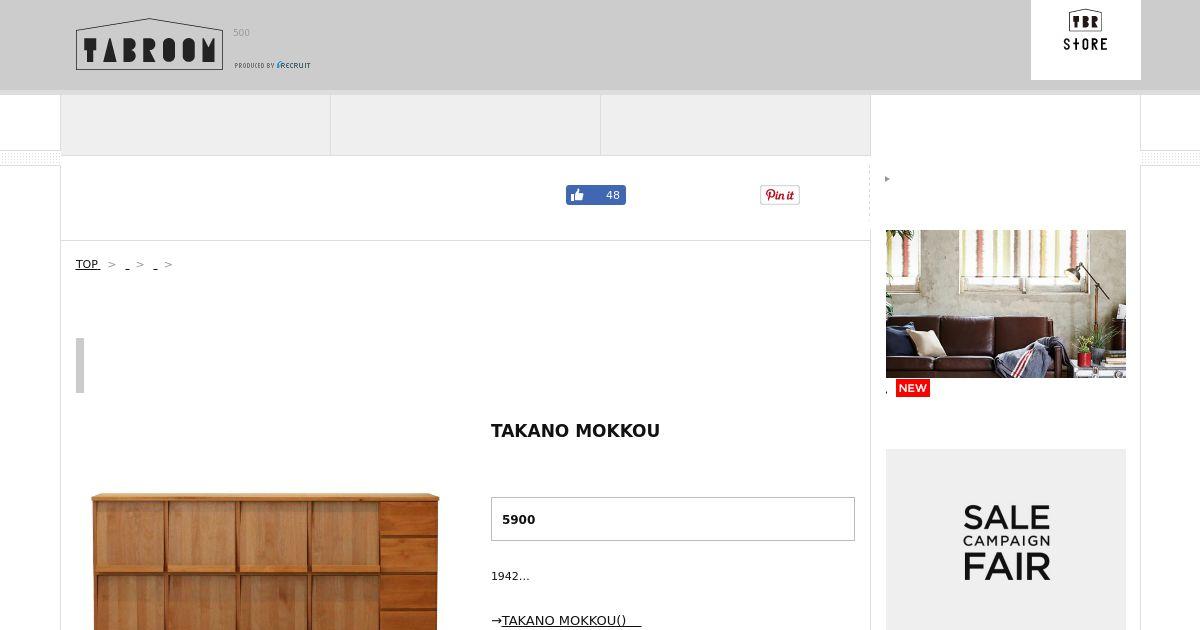Click the TAKANO MOKKOU brand heading

tap(575, 431)
